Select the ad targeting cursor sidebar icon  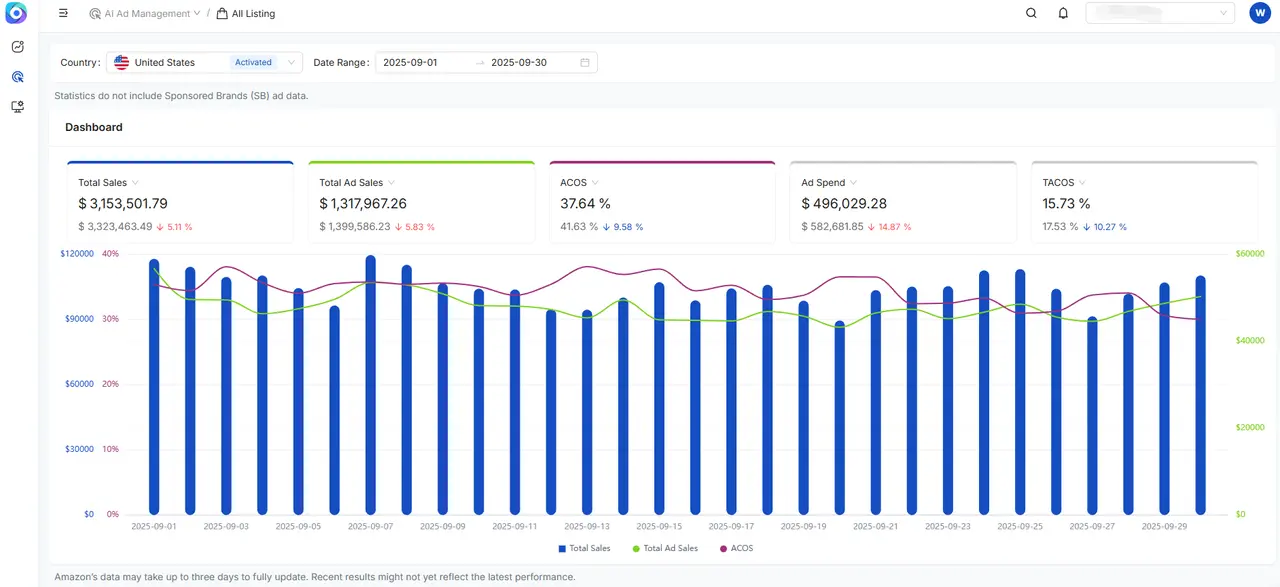pyautogui.click(x=17, y=77)
